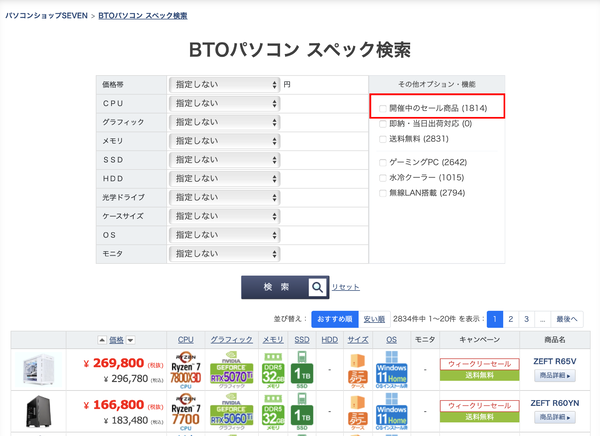Click ZEFT R65V product name
Viewport: 600px width, 436px height.
coord(555,361)
